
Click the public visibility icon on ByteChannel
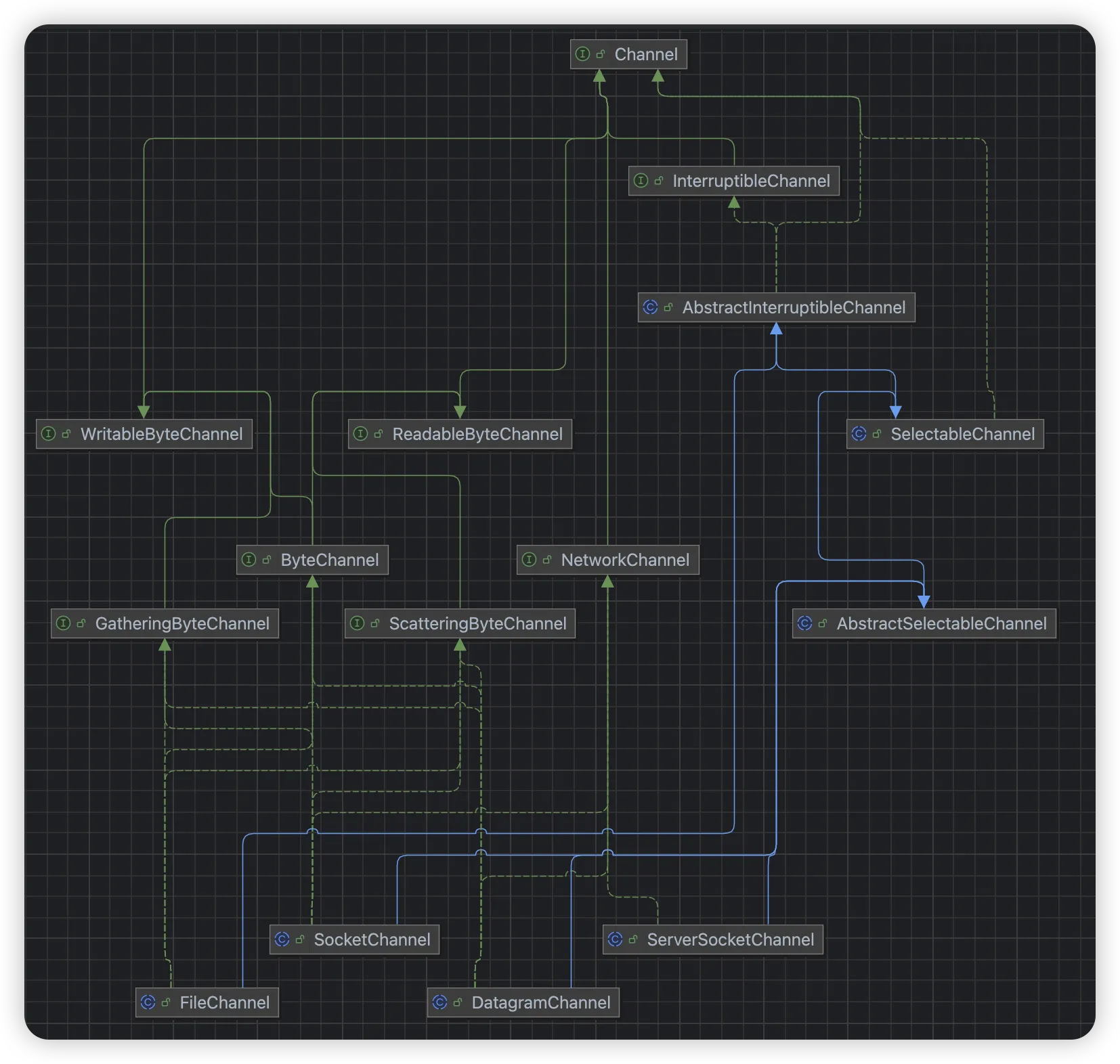click(x=267, y=560)
